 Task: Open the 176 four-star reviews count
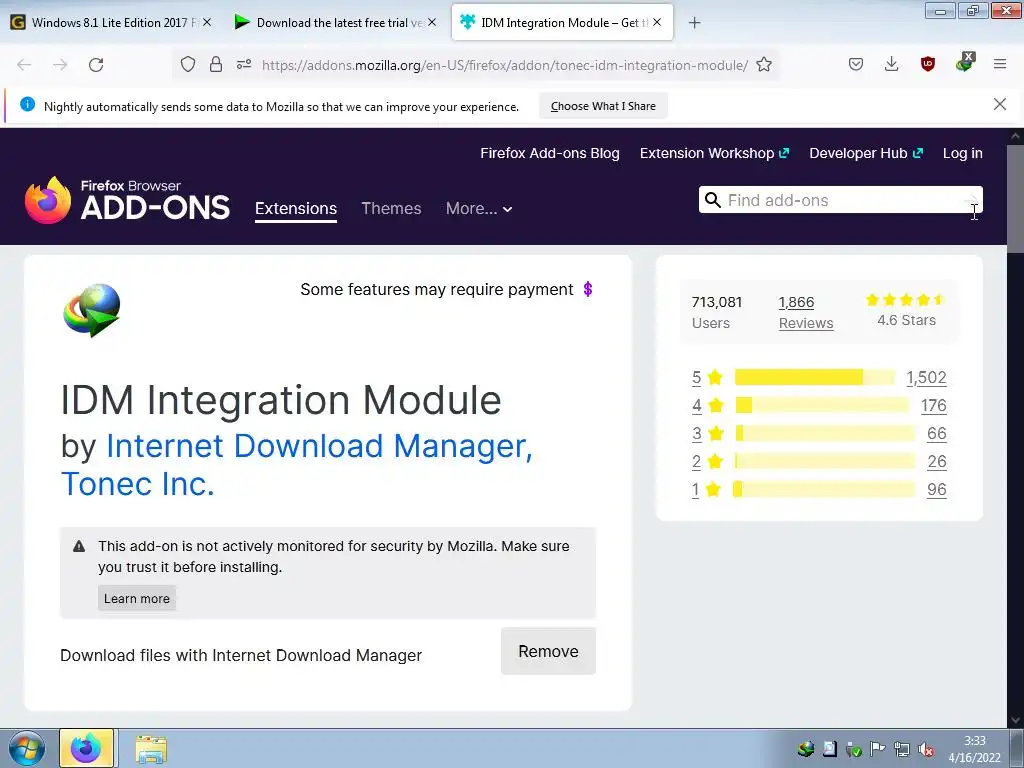point(933,406)
